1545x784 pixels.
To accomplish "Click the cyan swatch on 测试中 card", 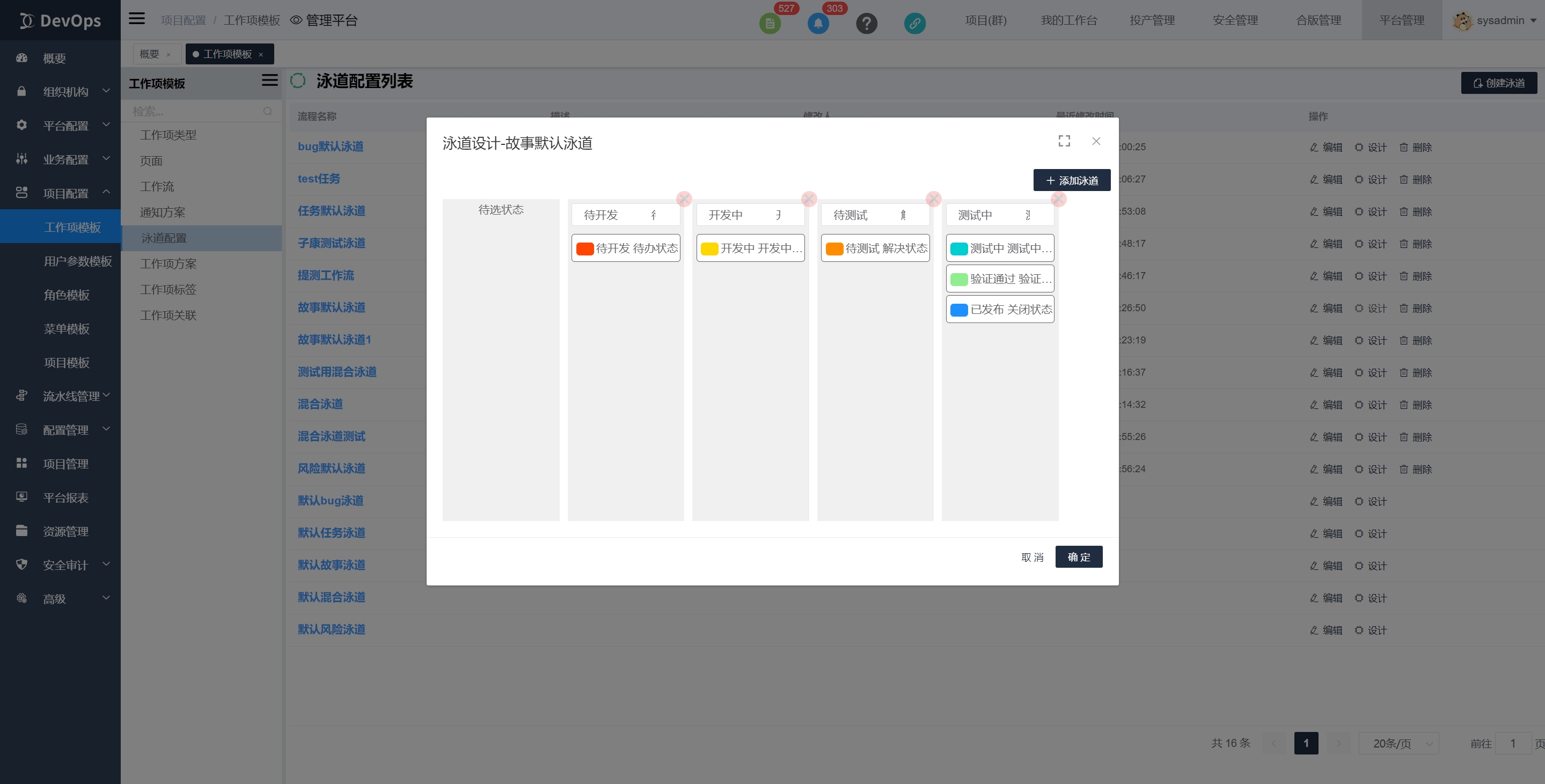I will coord(958,248).
